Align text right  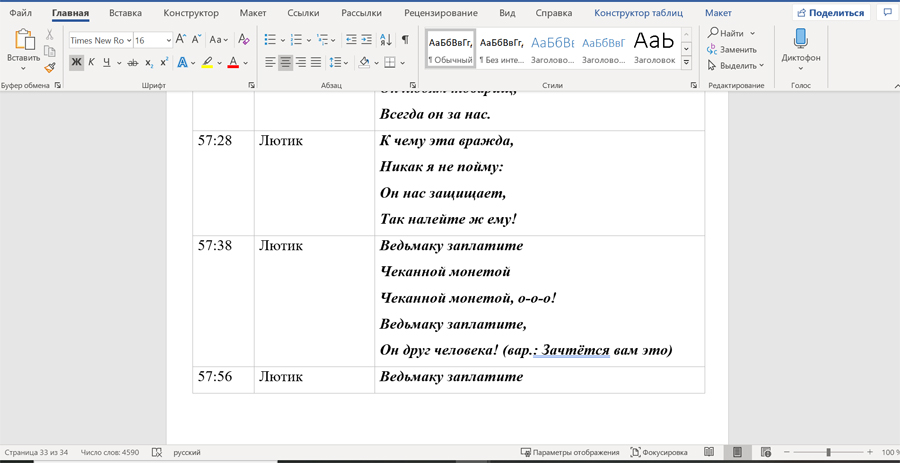tap(301, 63)
